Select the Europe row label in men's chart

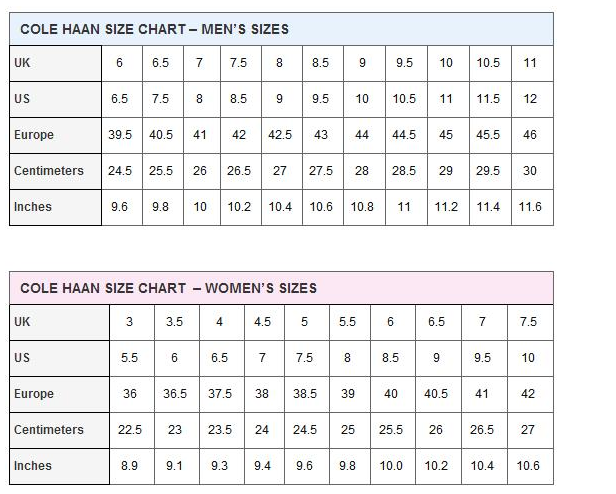(x=34, y=135)
